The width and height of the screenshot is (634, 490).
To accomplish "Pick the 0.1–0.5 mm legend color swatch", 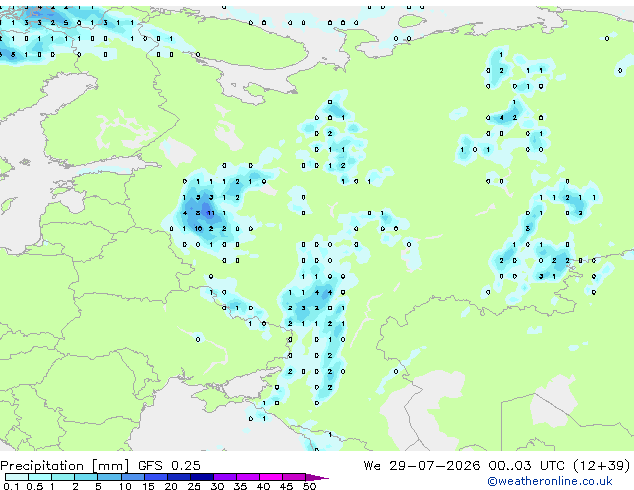I will [x=17, y=477].
